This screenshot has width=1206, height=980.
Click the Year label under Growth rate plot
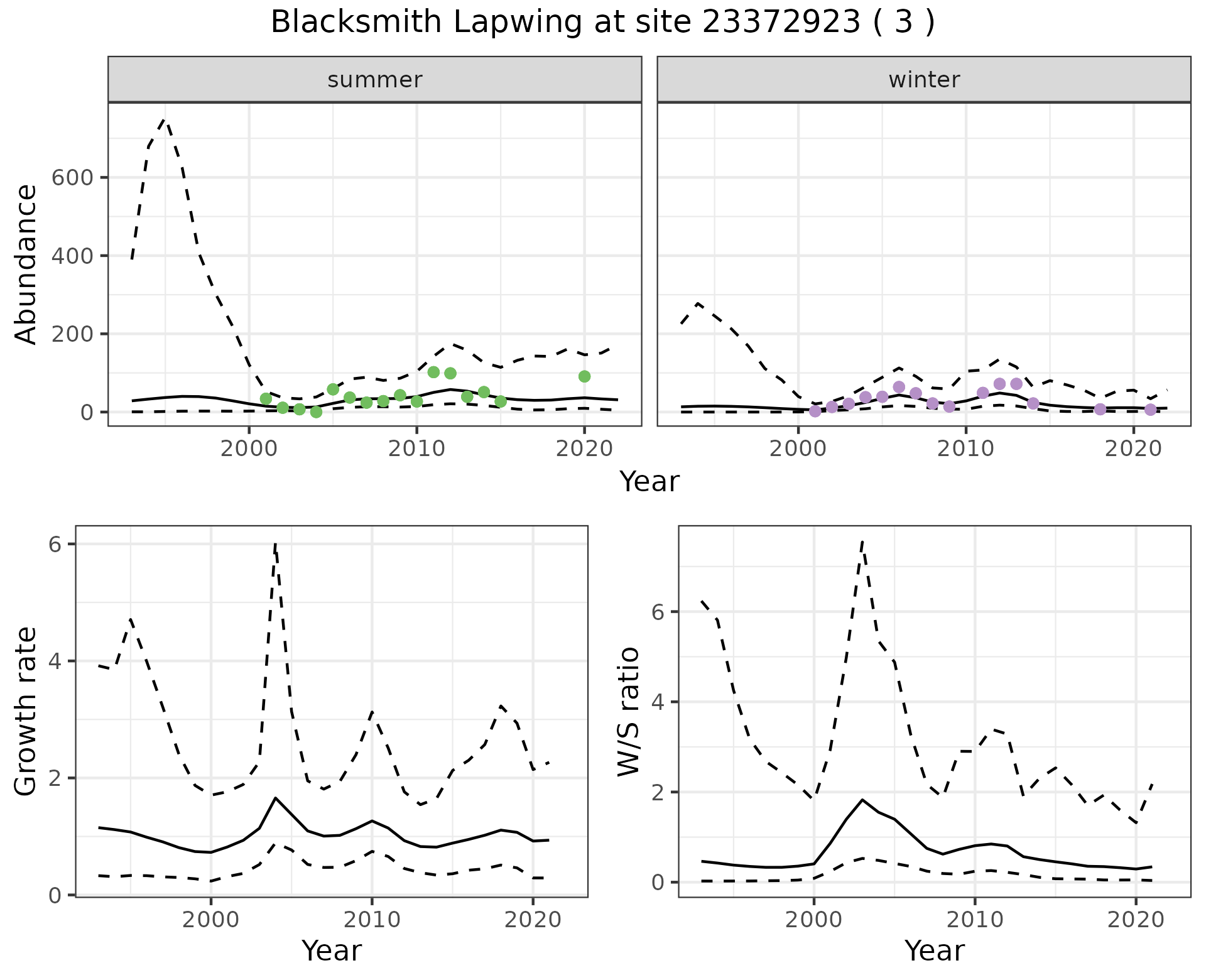pos(331,950)
